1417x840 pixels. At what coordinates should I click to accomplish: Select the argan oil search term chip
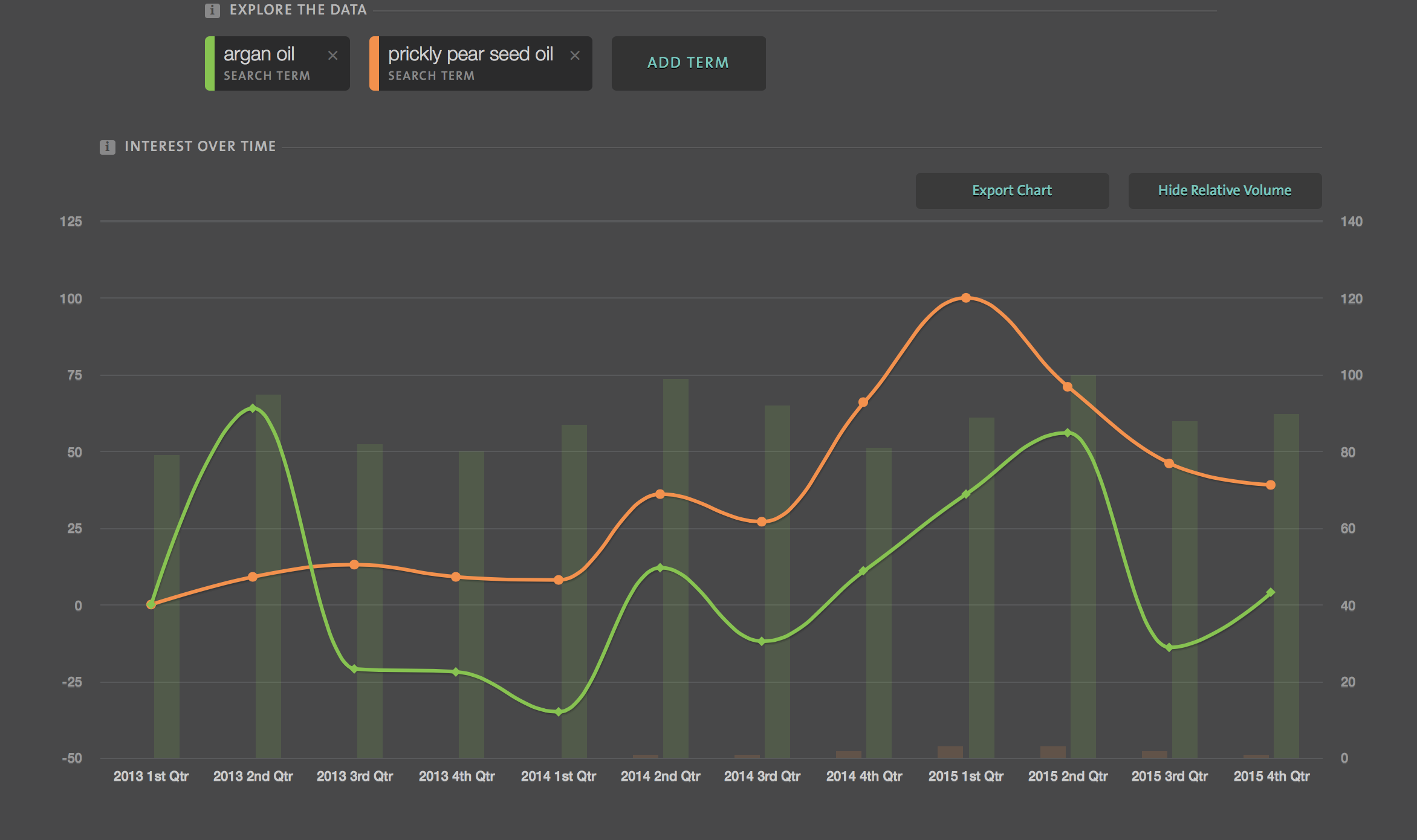point(266,63)
